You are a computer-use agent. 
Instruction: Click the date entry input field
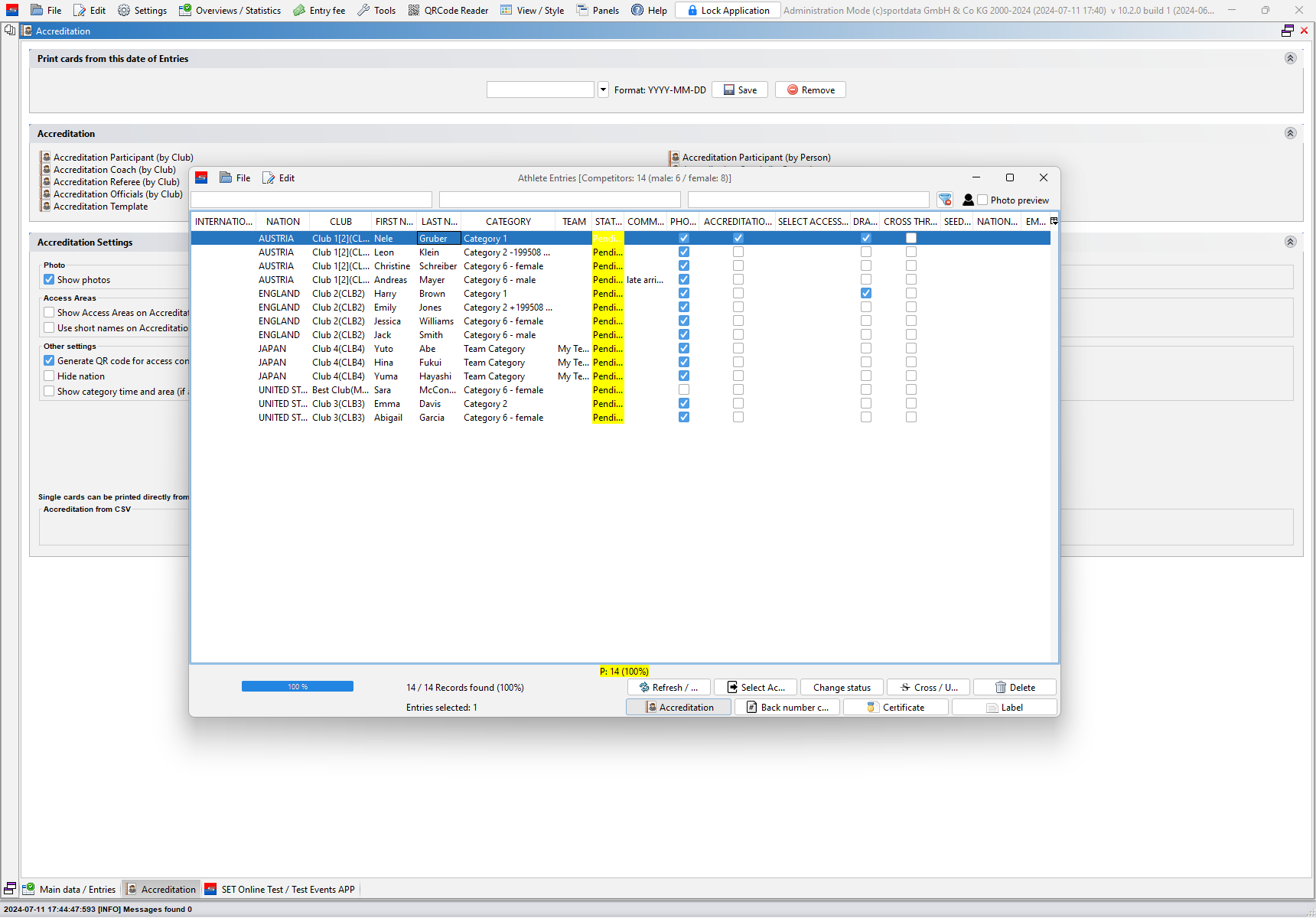(x=540, y=90)
